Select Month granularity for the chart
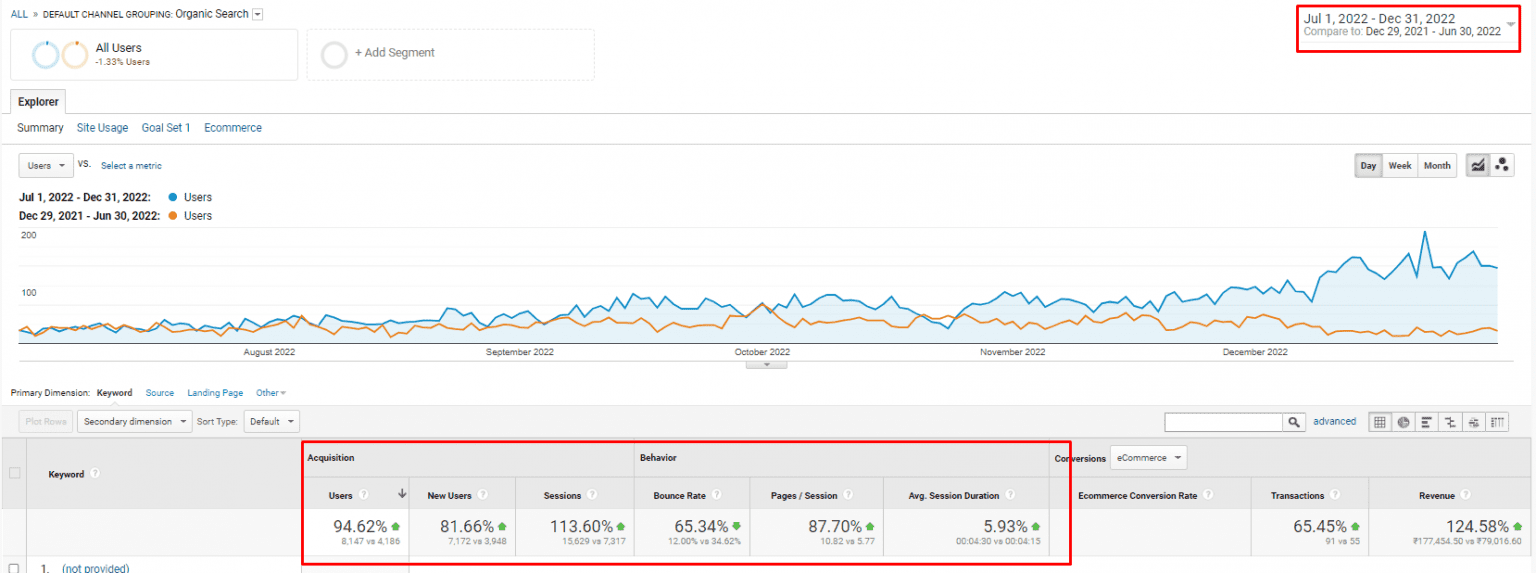1536x573 pixels. click(x=1437, y=166)
